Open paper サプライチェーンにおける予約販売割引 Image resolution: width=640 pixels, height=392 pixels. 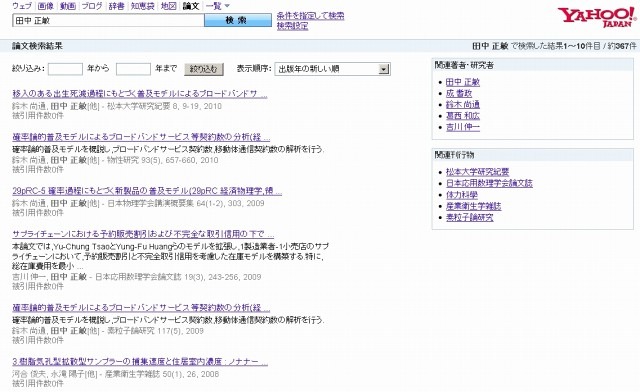[143, 234]
